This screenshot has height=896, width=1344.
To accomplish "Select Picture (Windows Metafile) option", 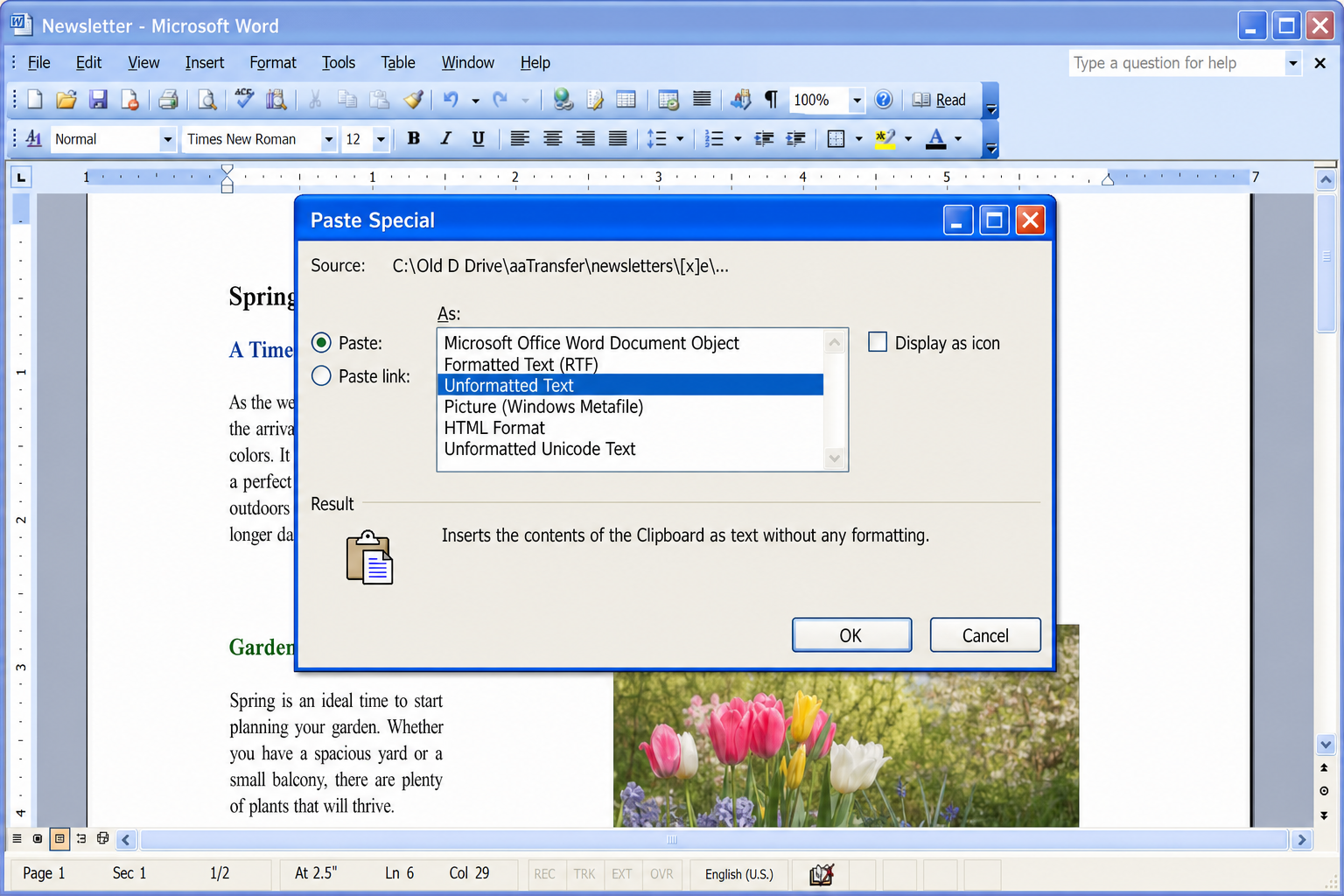I will coord(630,406).
